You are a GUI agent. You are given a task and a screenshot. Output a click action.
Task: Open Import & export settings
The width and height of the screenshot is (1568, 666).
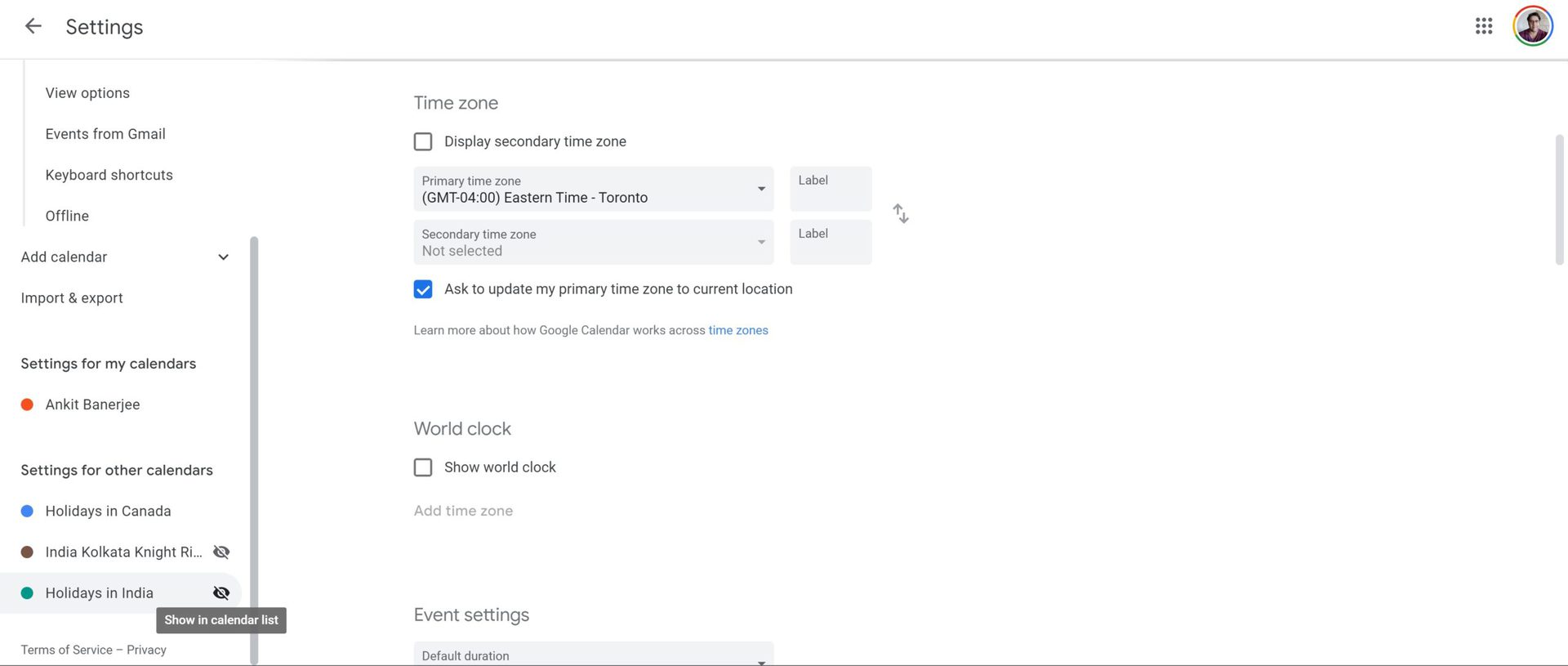tap(72, 298)
